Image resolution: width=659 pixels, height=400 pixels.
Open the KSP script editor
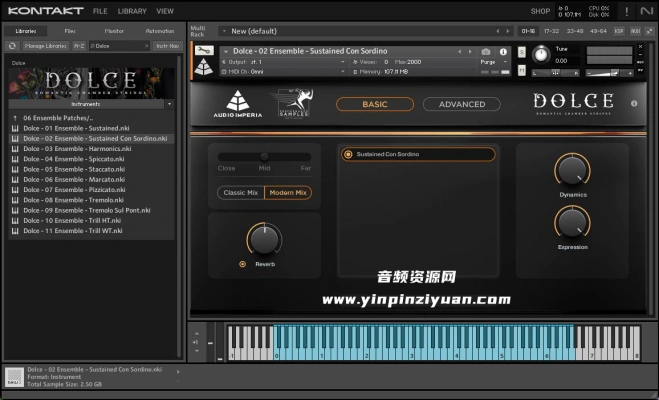[619, 31]
